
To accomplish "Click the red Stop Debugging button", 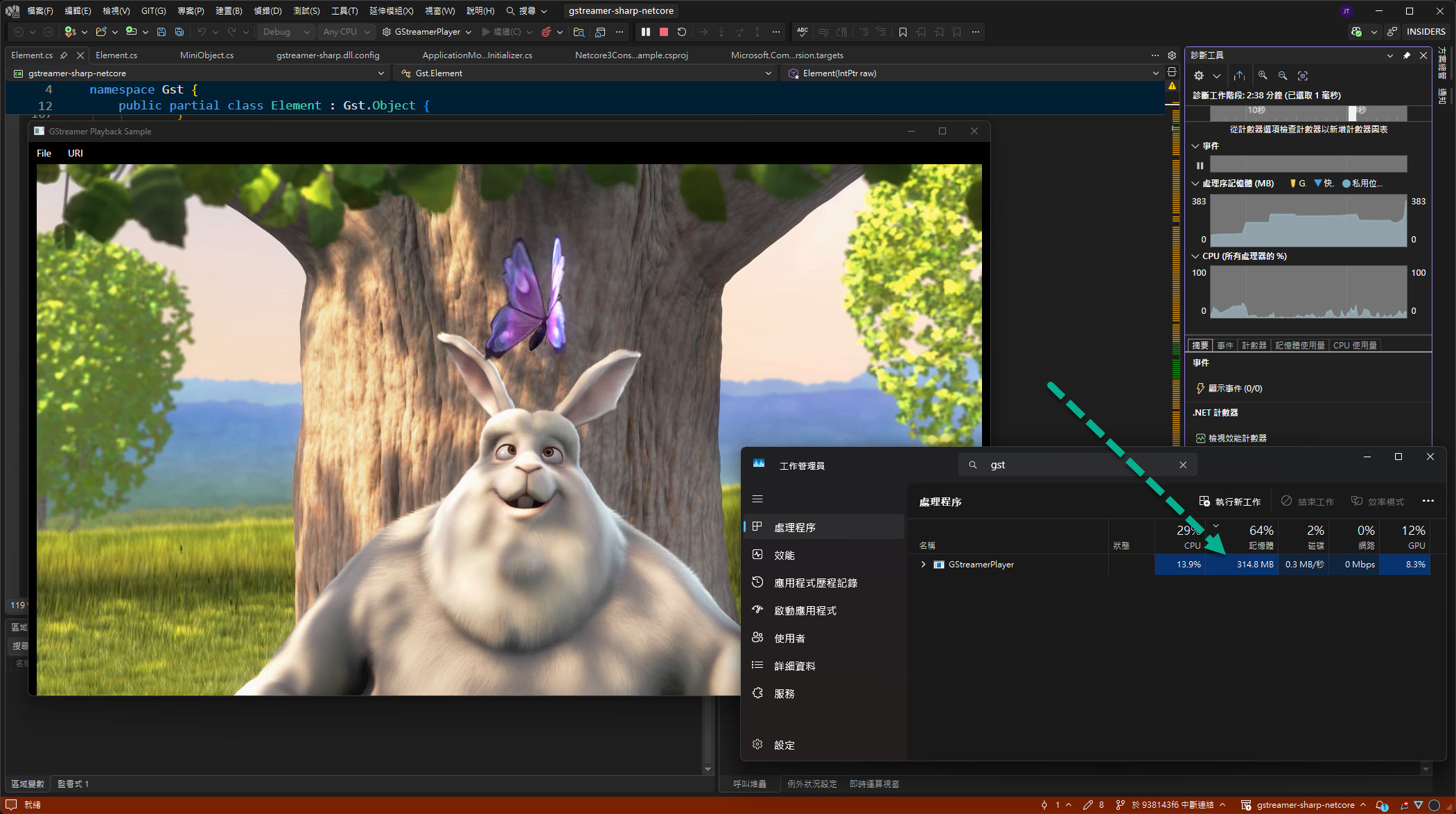I will click(x=663, y=32).
